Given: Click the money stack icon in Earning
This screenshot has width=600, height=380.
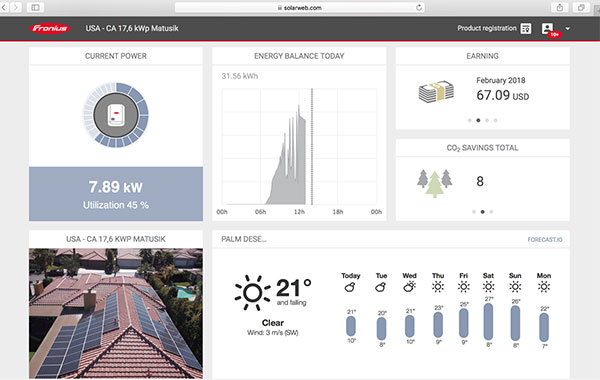Looking at the screenshot, I should 436,91.
